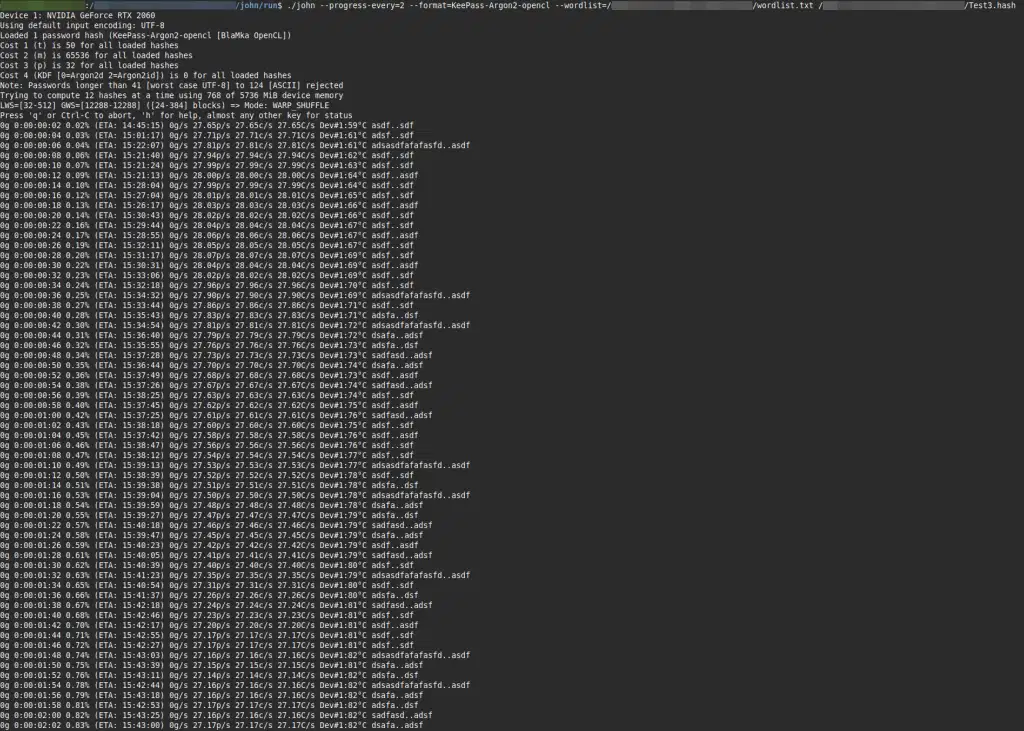
Task: Select 'Note: Passwords longer than 41' line
Action: [172, 85]
